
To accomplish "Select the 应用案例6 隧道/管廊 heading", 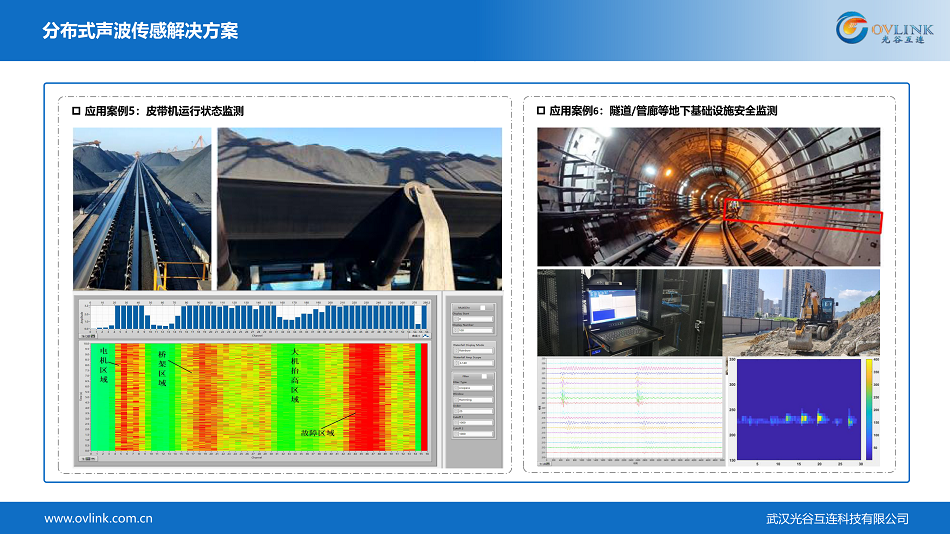I will pos(662,111).
